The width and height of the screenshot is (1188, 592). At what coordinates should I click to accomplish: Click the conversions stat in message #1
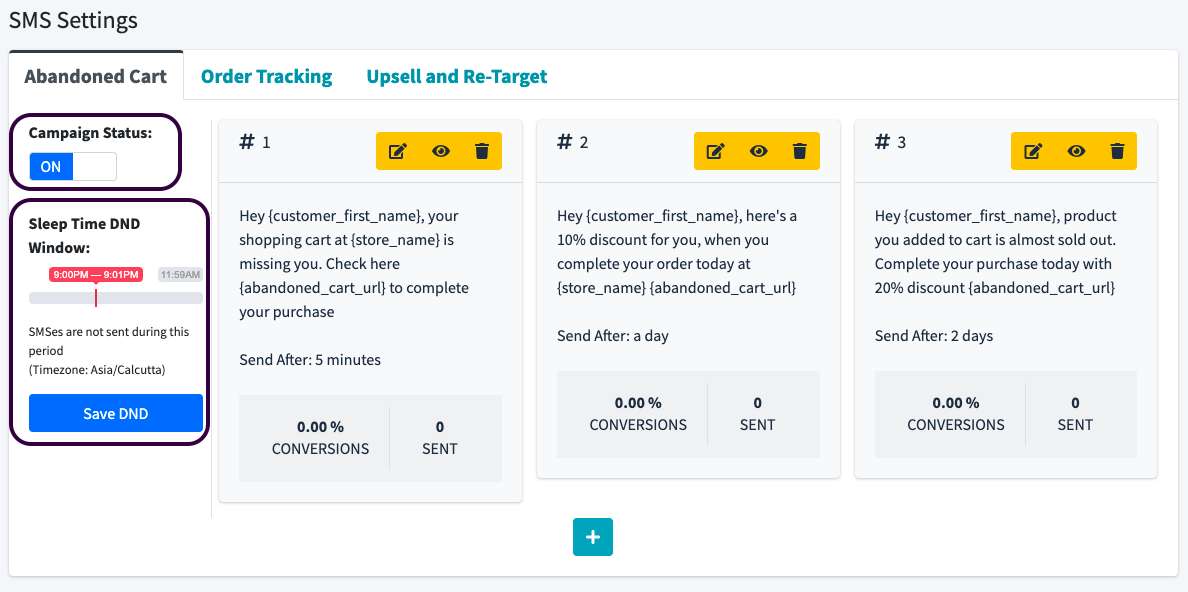[x=320, y=438]
